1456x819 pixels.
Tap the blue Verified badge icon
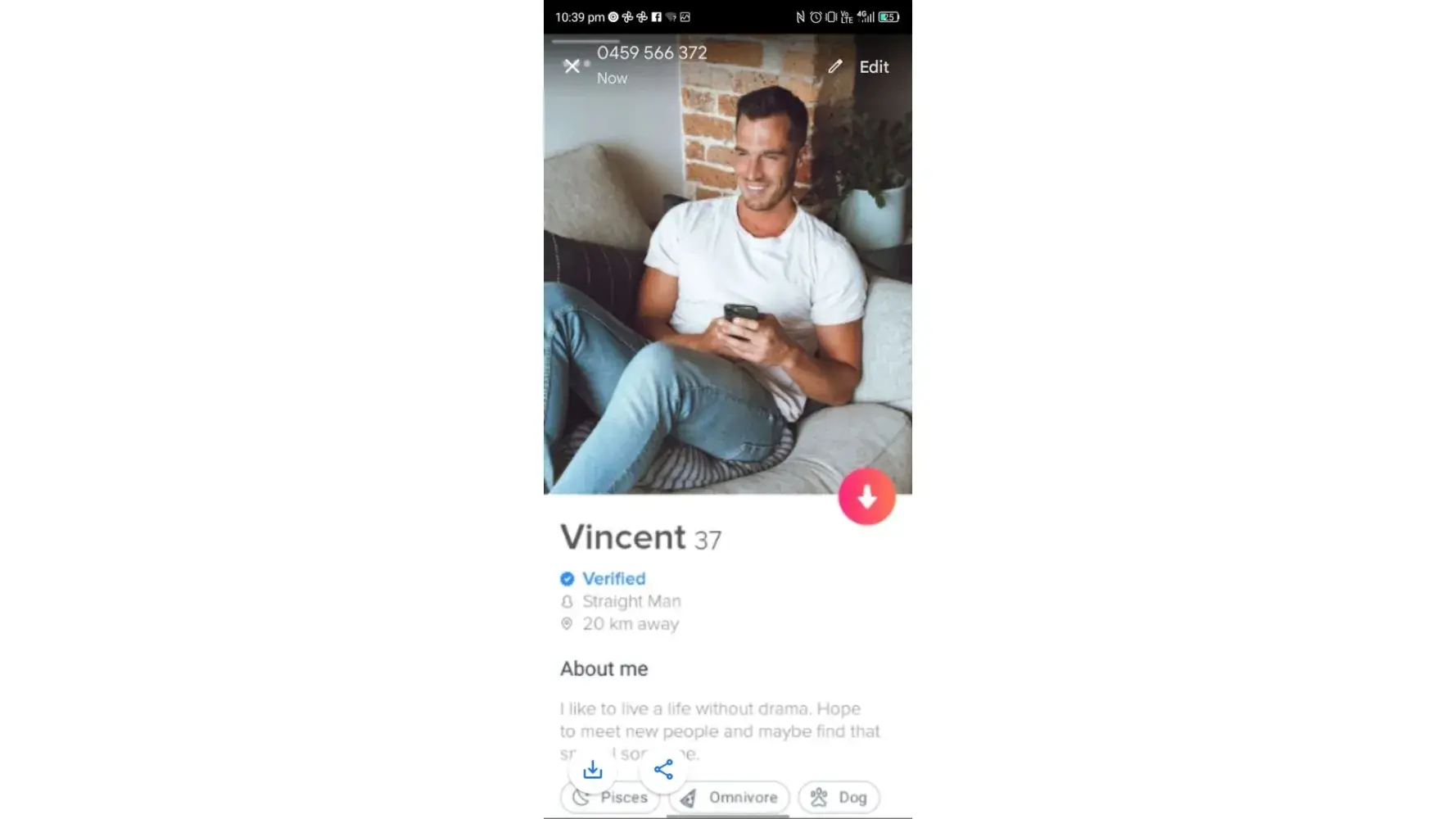pyautogui.click(x=567, y=579)
